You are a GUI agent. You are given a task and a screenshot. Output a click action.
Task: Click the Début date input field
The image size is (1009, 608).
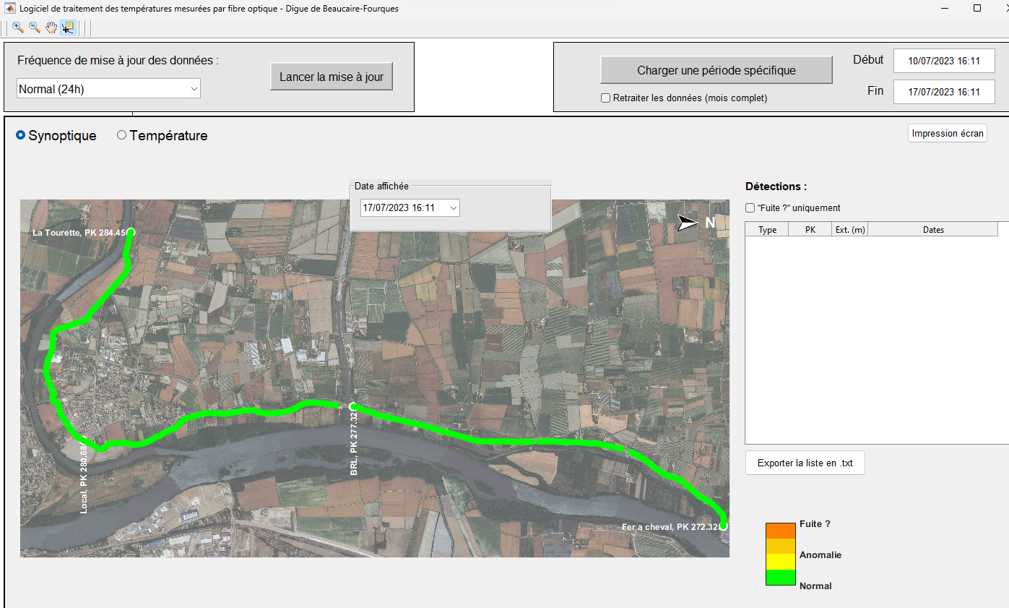click(x=943, y=61)
